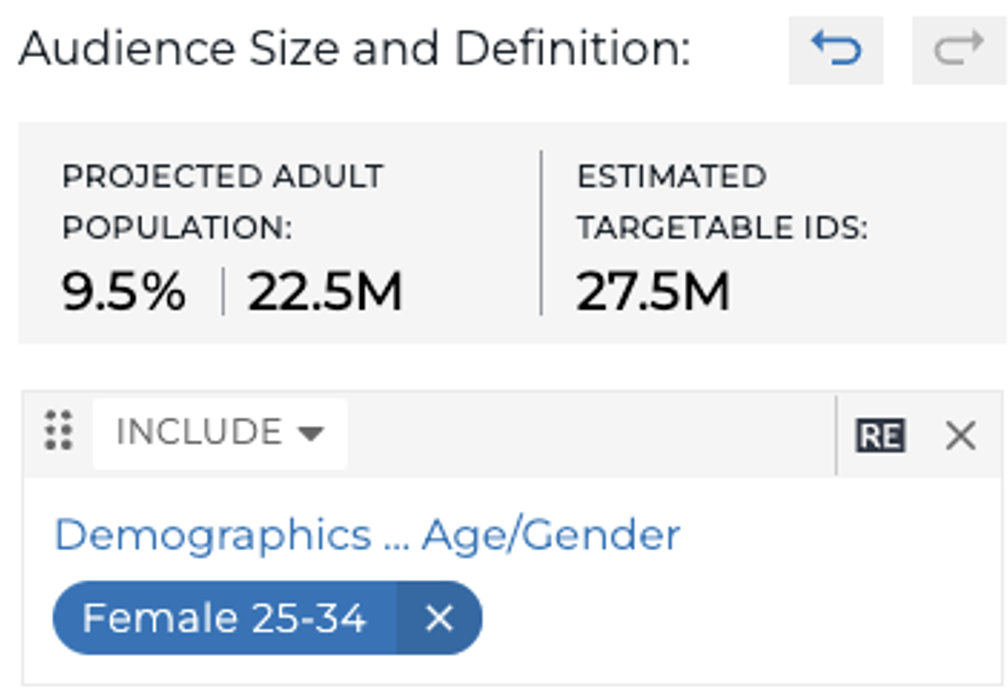Select the Female 25-34 chip label
The image size is (1008, 688).
pyautogui.click(x=224, y=618)
